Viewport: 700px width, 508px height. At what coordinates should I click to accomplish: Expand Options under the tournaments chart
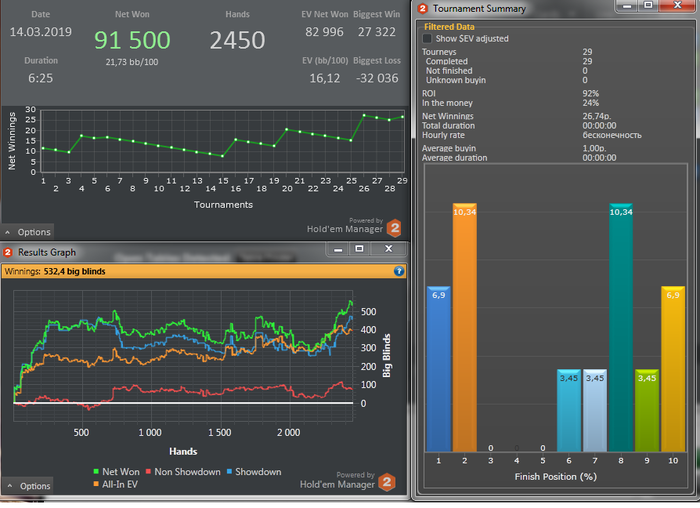point(28,232)
